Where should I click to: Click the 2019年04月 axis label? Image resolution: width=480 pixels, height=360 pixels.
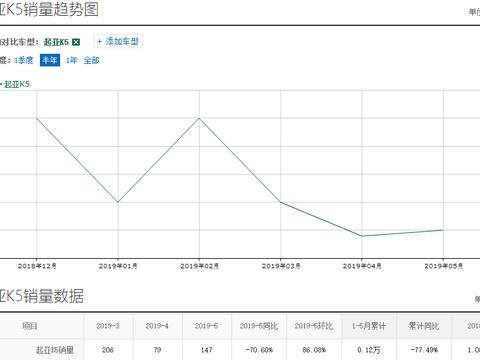[362, 266]
